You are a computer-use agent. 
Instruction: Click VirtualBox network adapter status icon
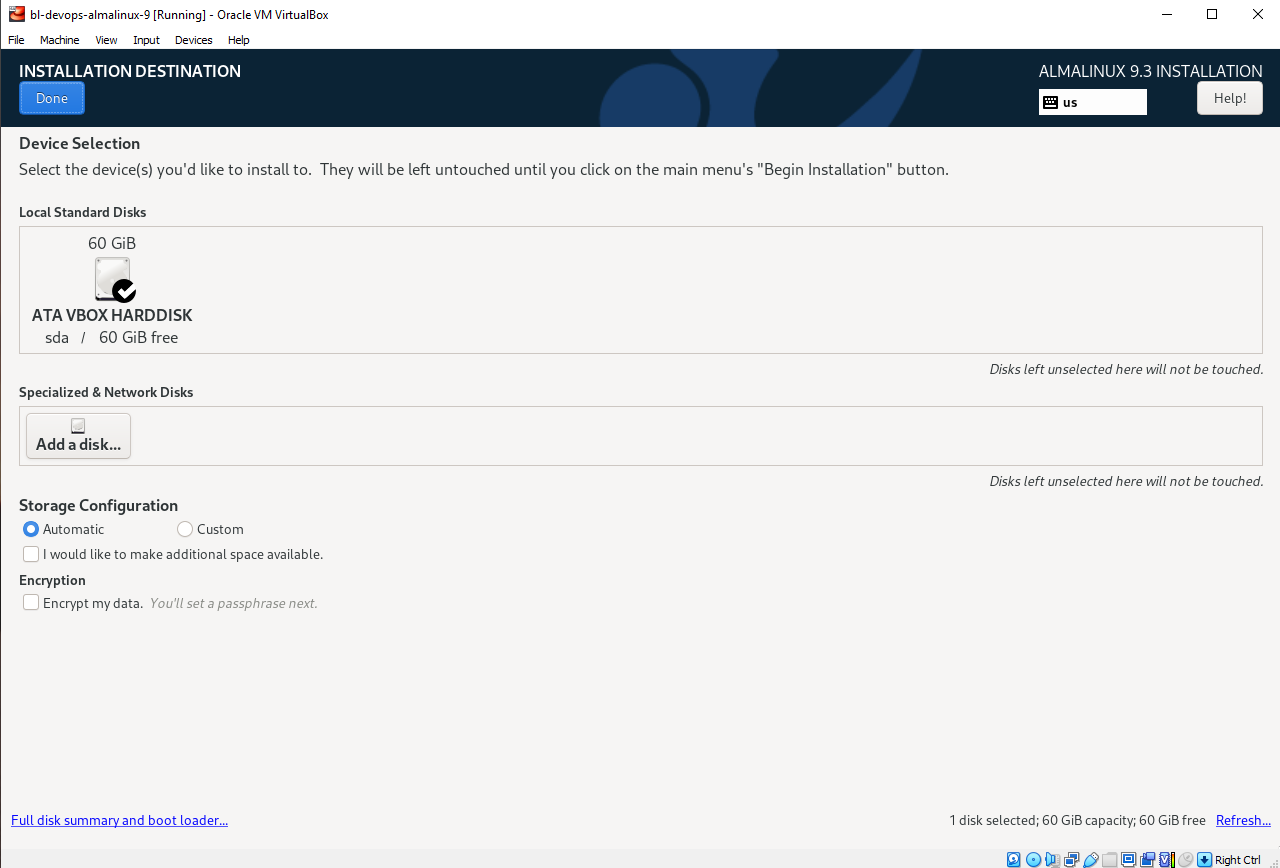click(1071, 859)
